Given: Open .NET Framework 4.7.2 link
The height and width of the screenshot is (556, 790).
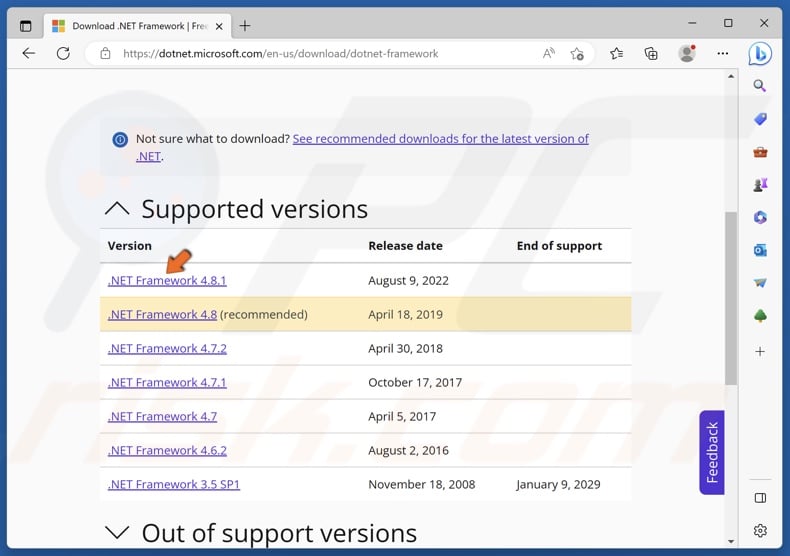Looking at the screenshot, I should pos(167,349).
